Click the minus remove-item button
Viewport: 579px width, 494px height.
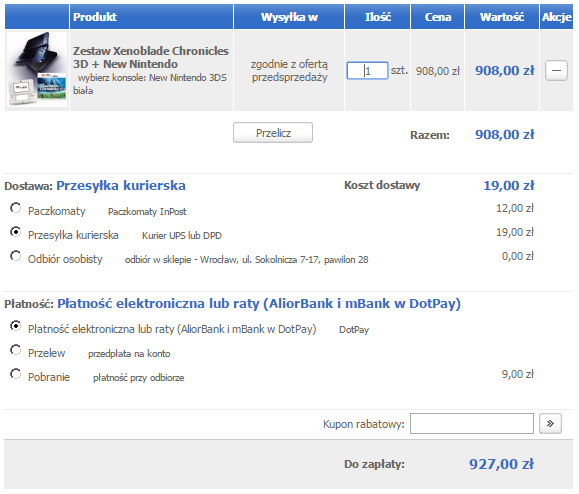pyautogui.click(x=556, y=71)
